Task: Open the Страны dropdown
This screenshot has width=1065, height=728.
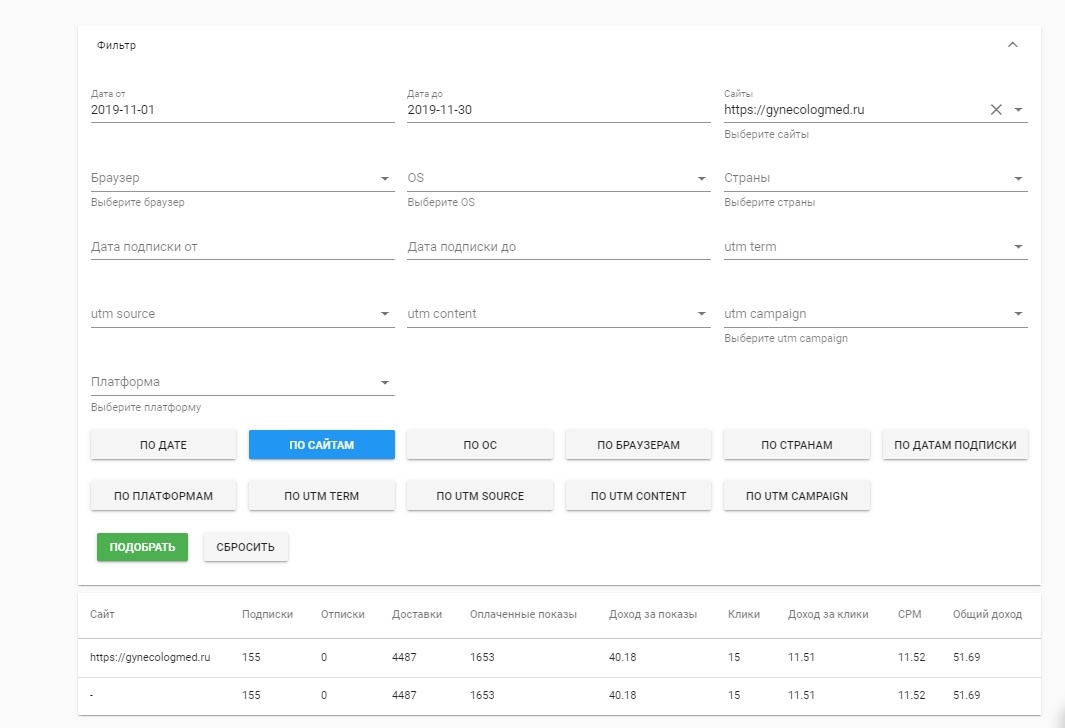Action: click(876, 178)
